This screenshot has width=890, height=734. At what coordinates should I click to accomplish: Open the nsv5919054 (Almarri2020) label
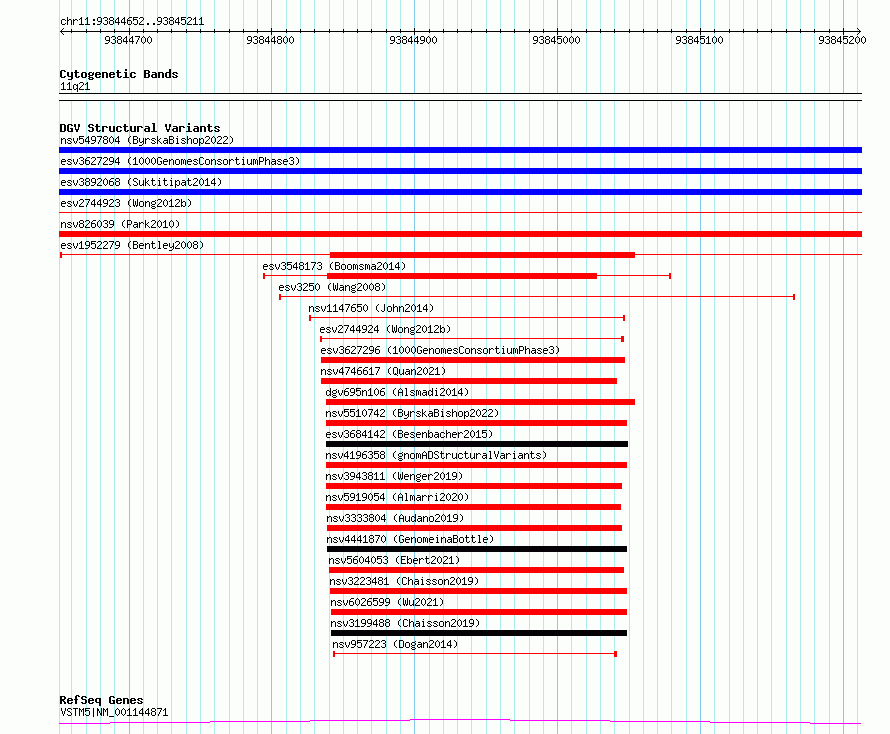point(397,497)
